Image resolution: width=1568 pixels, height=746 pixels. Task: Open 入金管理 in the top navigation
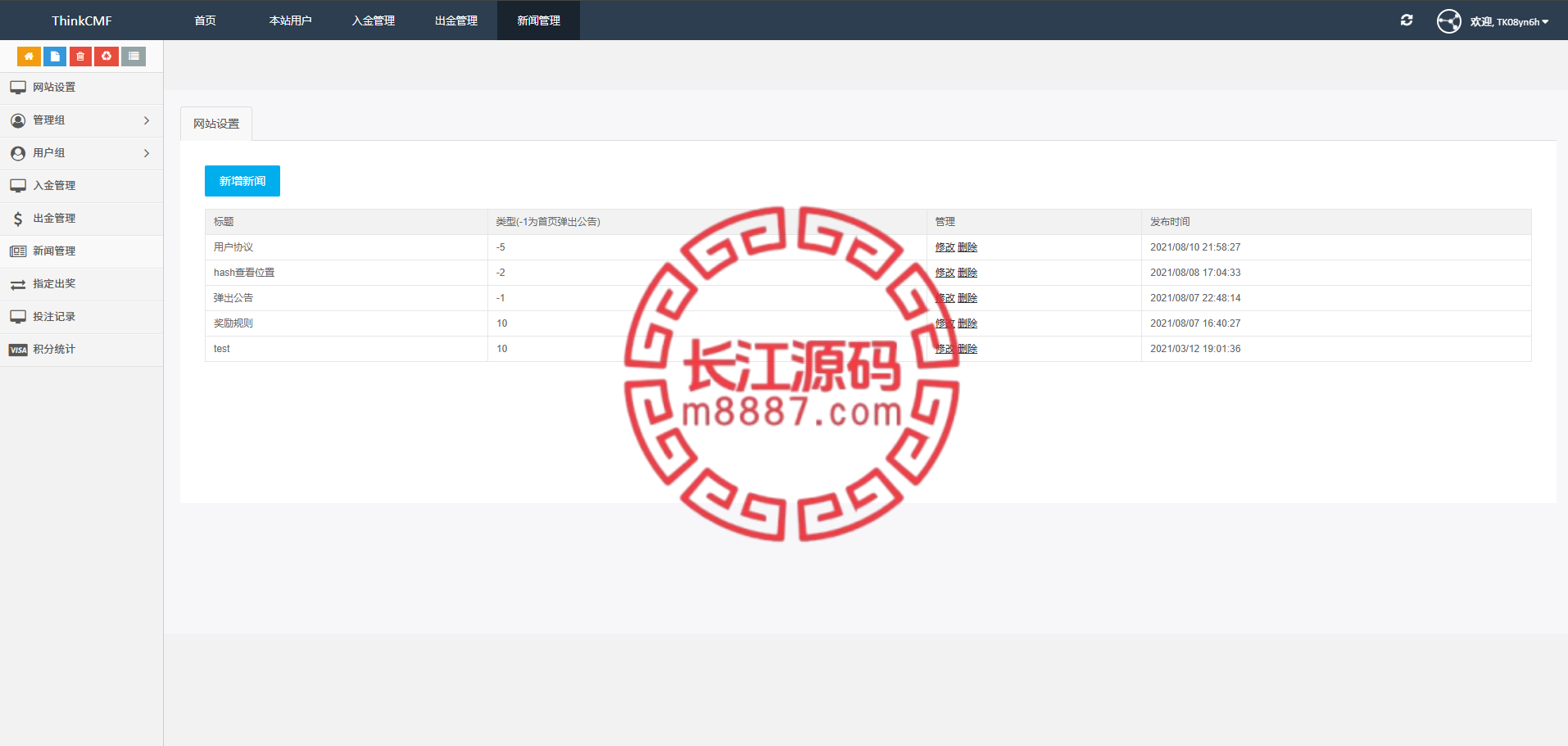pyautogui.click(x=374, y=20)
